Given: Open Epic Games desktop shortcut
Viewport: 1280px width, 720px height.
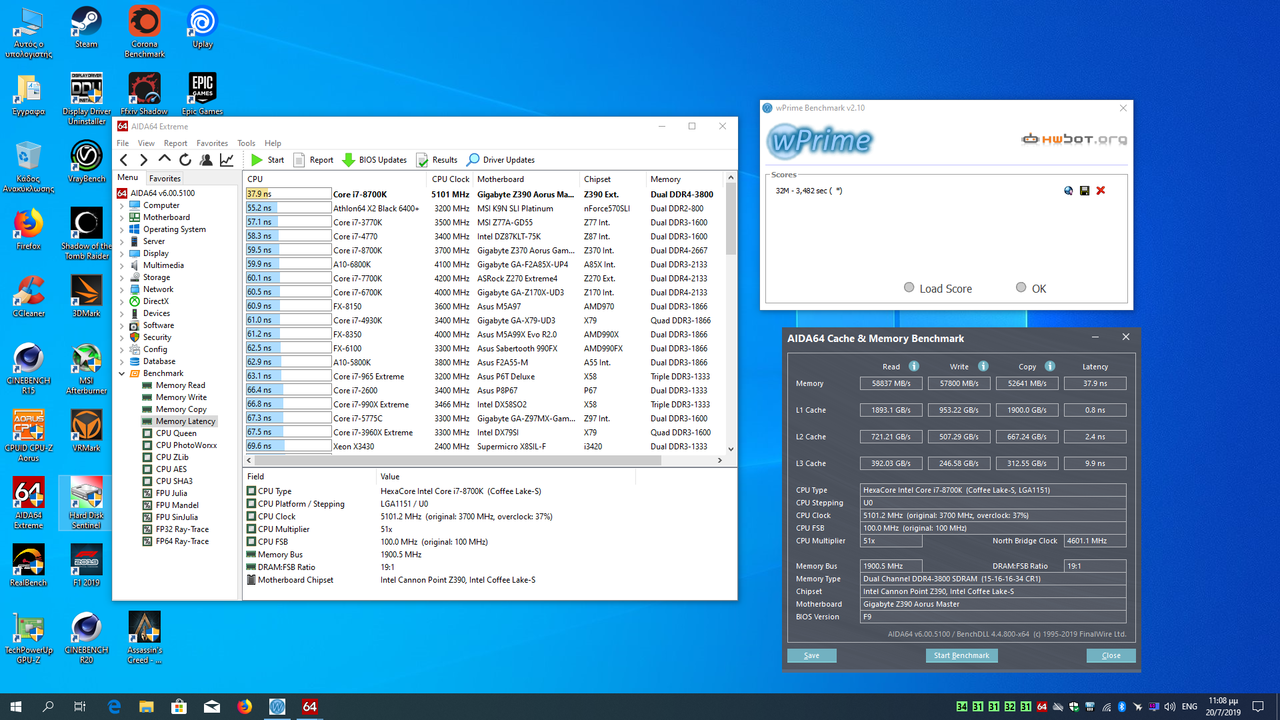Looking at the screenshot, I should pyautogui.click(x=202, y=94).
